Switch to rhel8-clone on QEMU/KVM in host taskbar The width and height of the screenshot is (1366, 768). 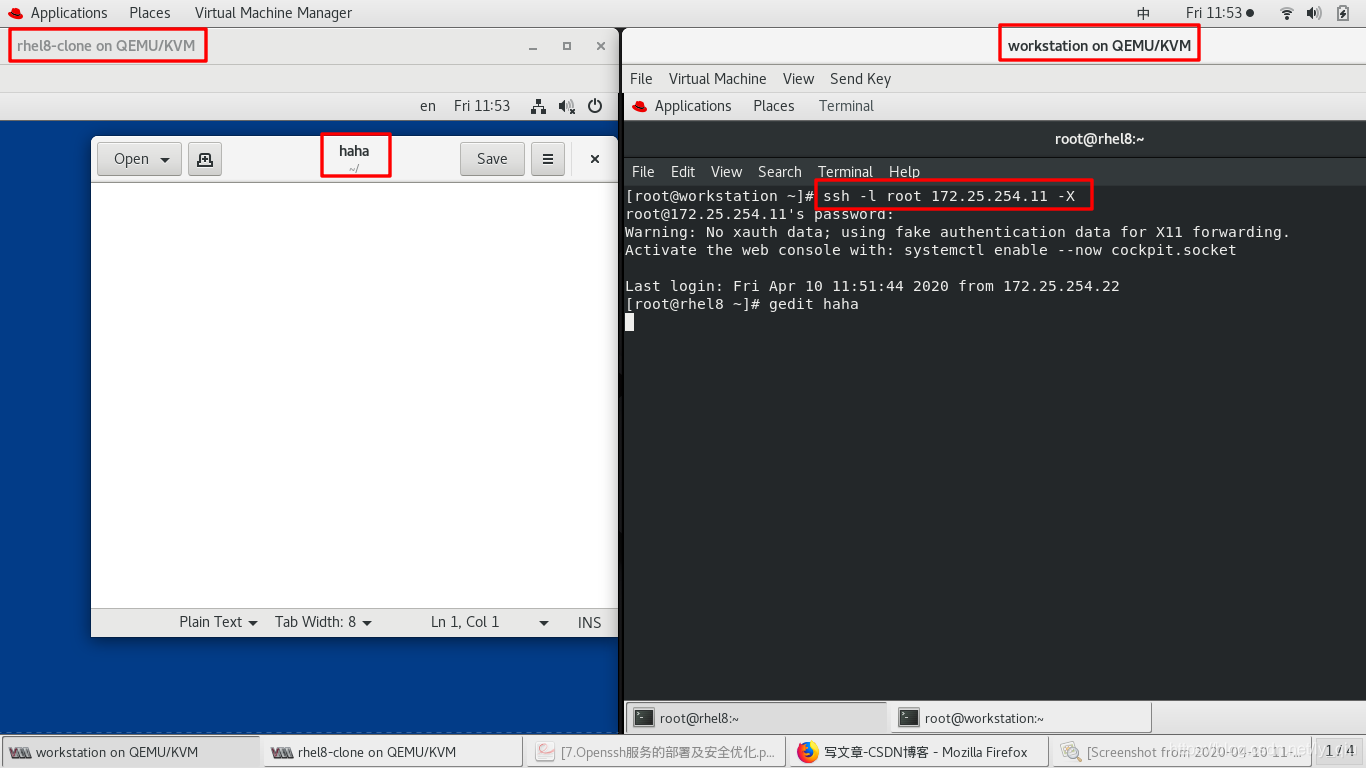[x=393, y=752]
